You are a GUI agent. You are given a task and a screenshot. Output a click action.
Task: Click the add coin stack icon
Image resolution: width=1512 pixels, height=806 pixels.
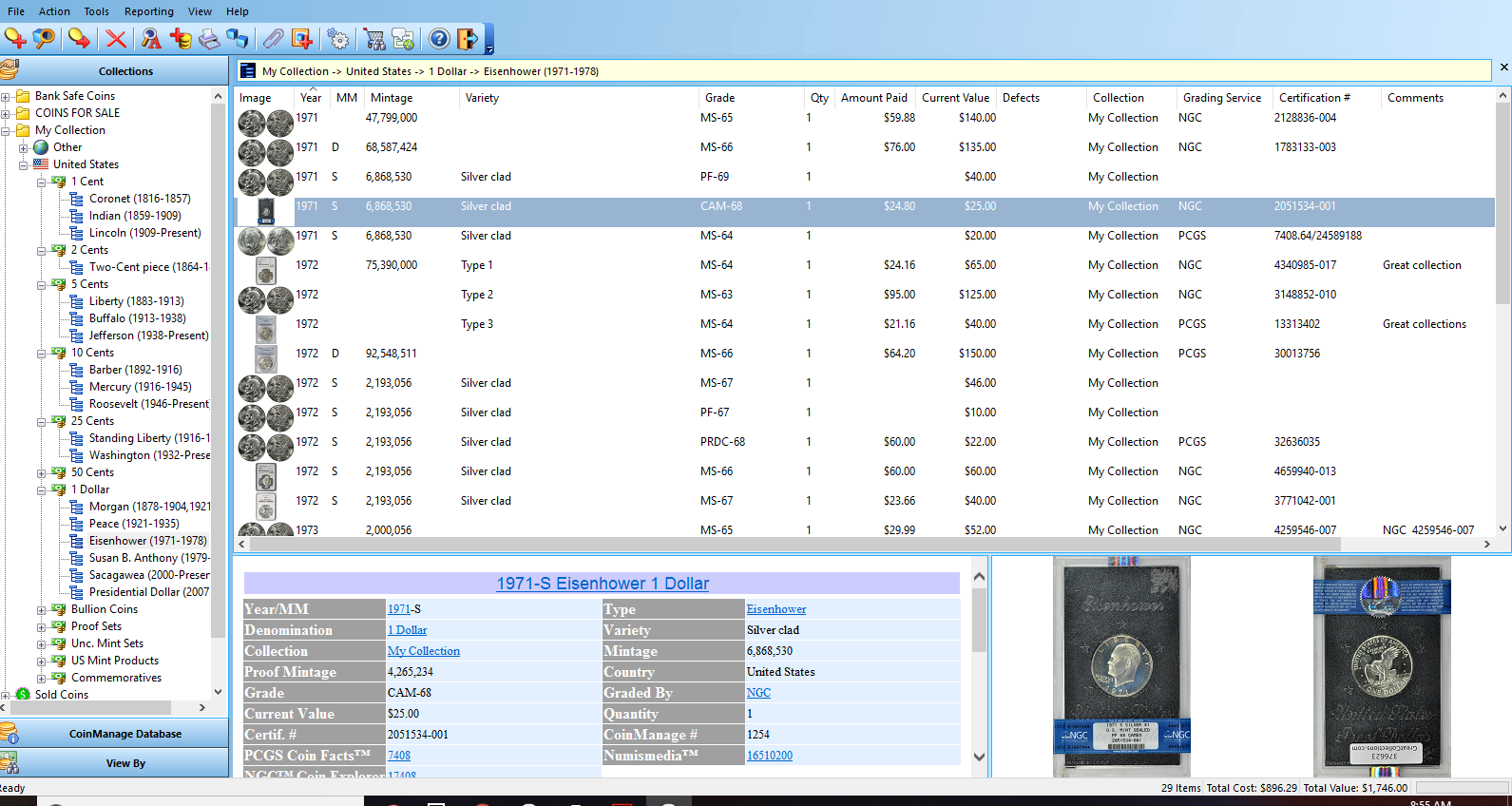181,39
